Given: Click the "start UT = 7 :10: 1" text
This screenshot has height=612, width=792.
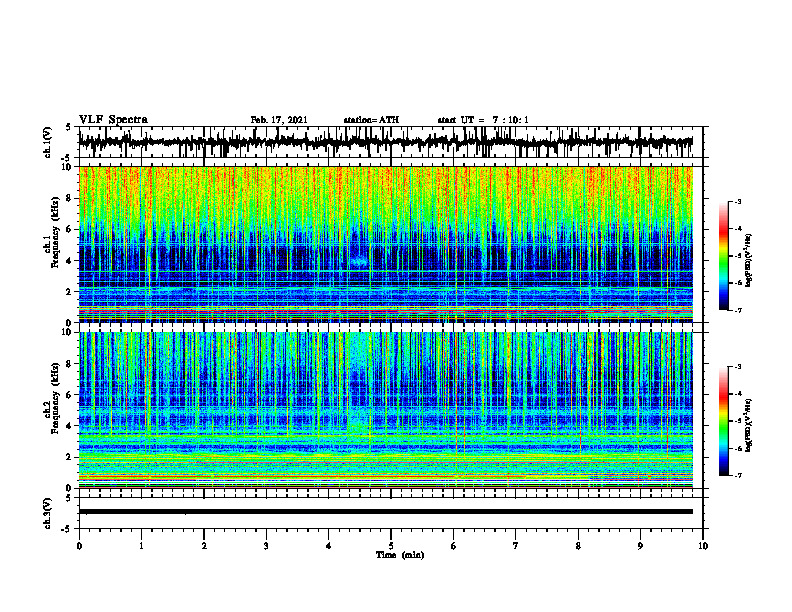Looking at the screenshot, I should (483, 120).
